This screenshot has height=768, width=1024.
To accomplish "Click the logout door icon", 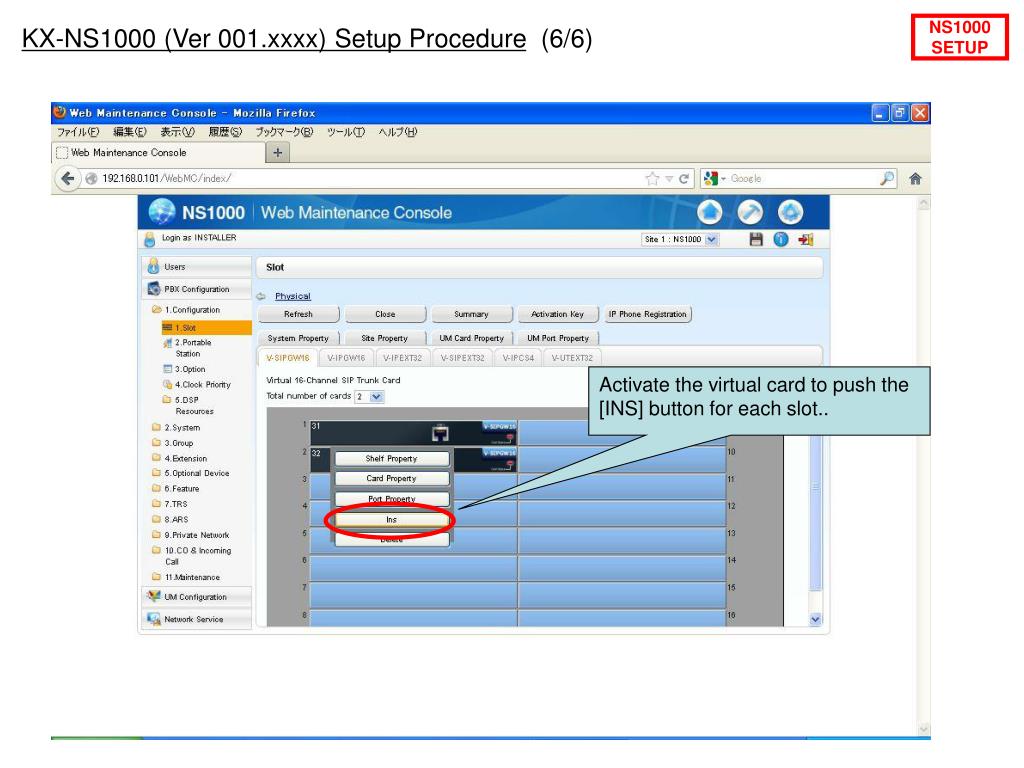I will 805,240.
